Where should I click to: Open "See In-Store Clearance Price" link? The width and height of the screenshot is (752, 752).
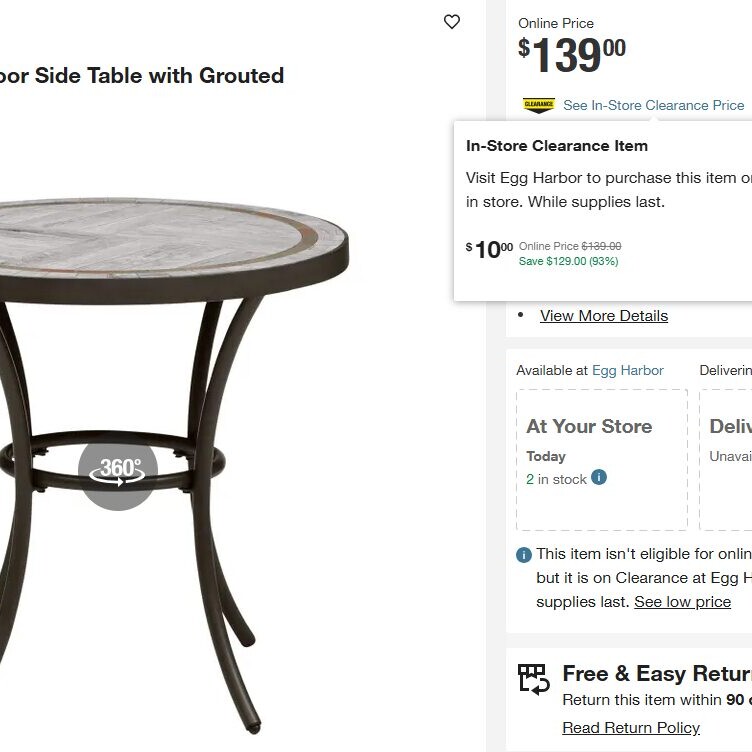click(x=653, y=105)
